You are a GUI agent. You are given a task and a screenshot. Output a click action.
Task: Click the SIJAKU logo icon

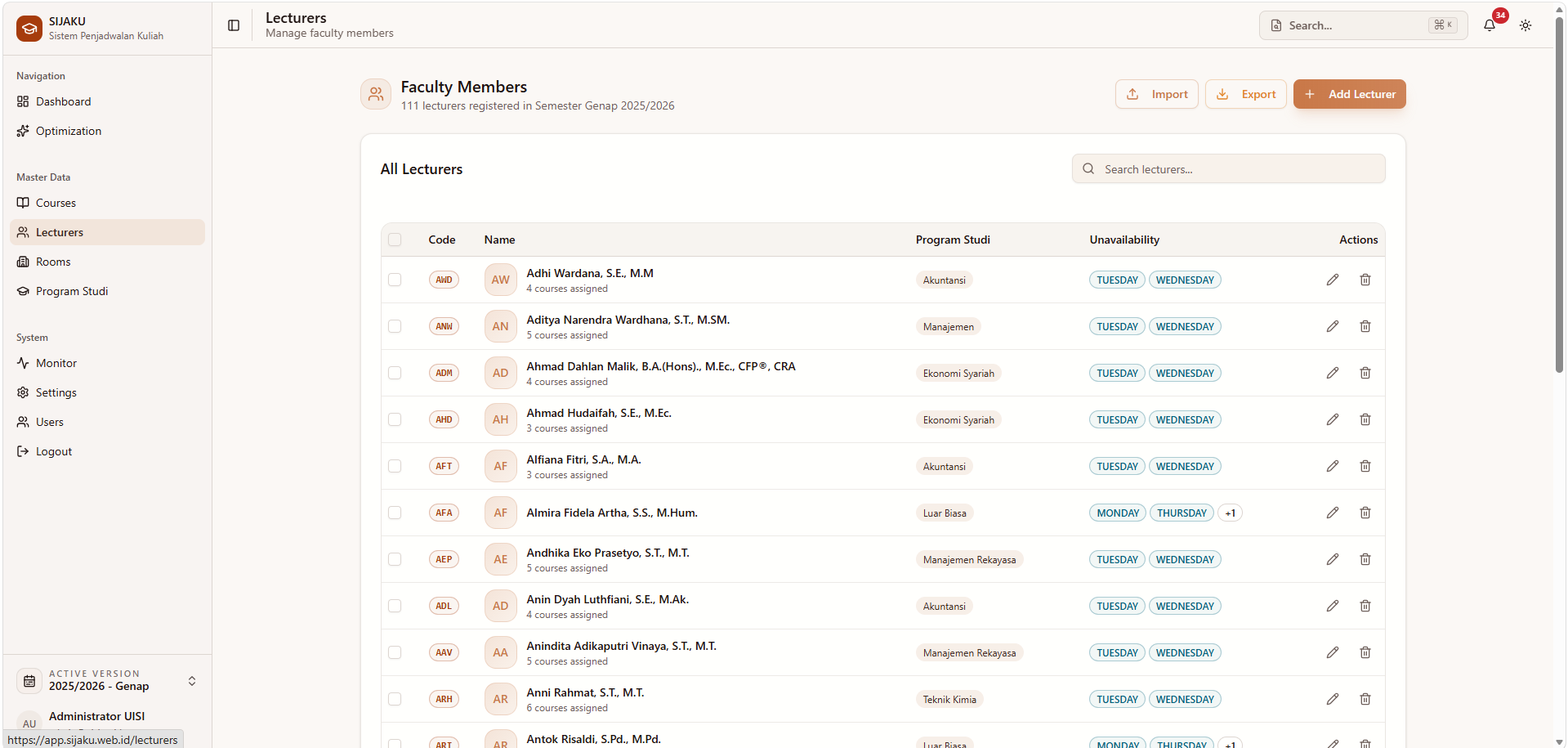point(29,28)
